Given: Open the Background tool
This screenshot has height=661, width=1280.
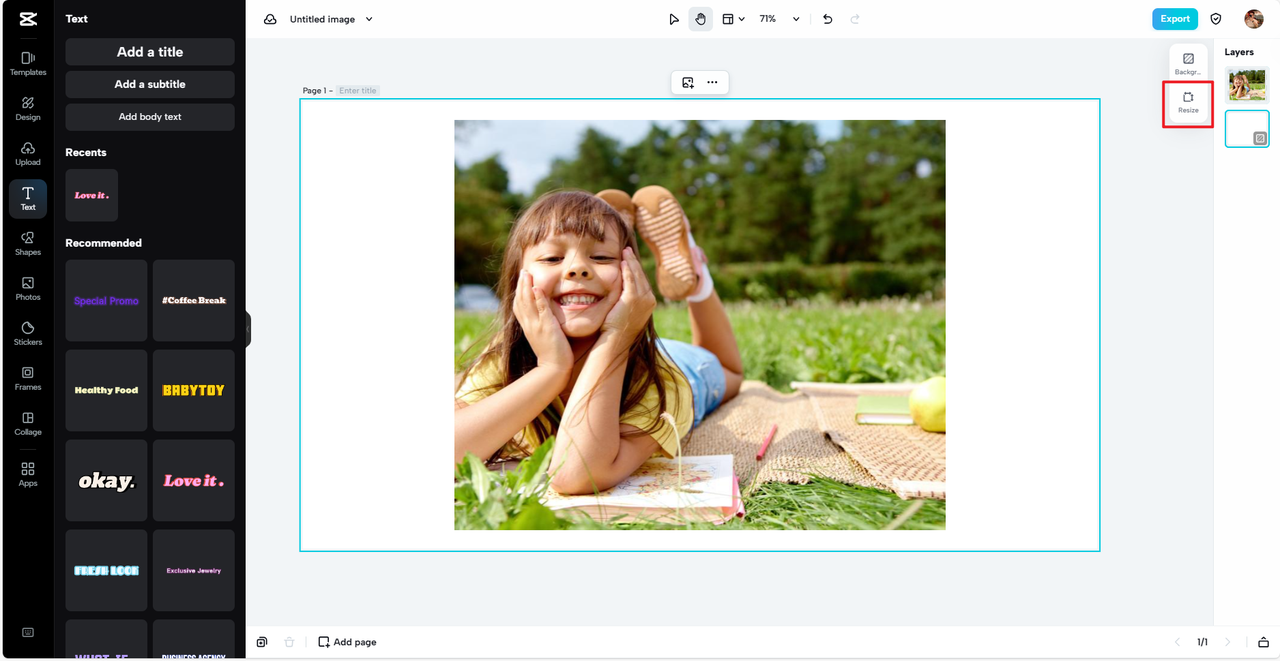Looking at the screenshot, I should click(x=1188, y=64).
